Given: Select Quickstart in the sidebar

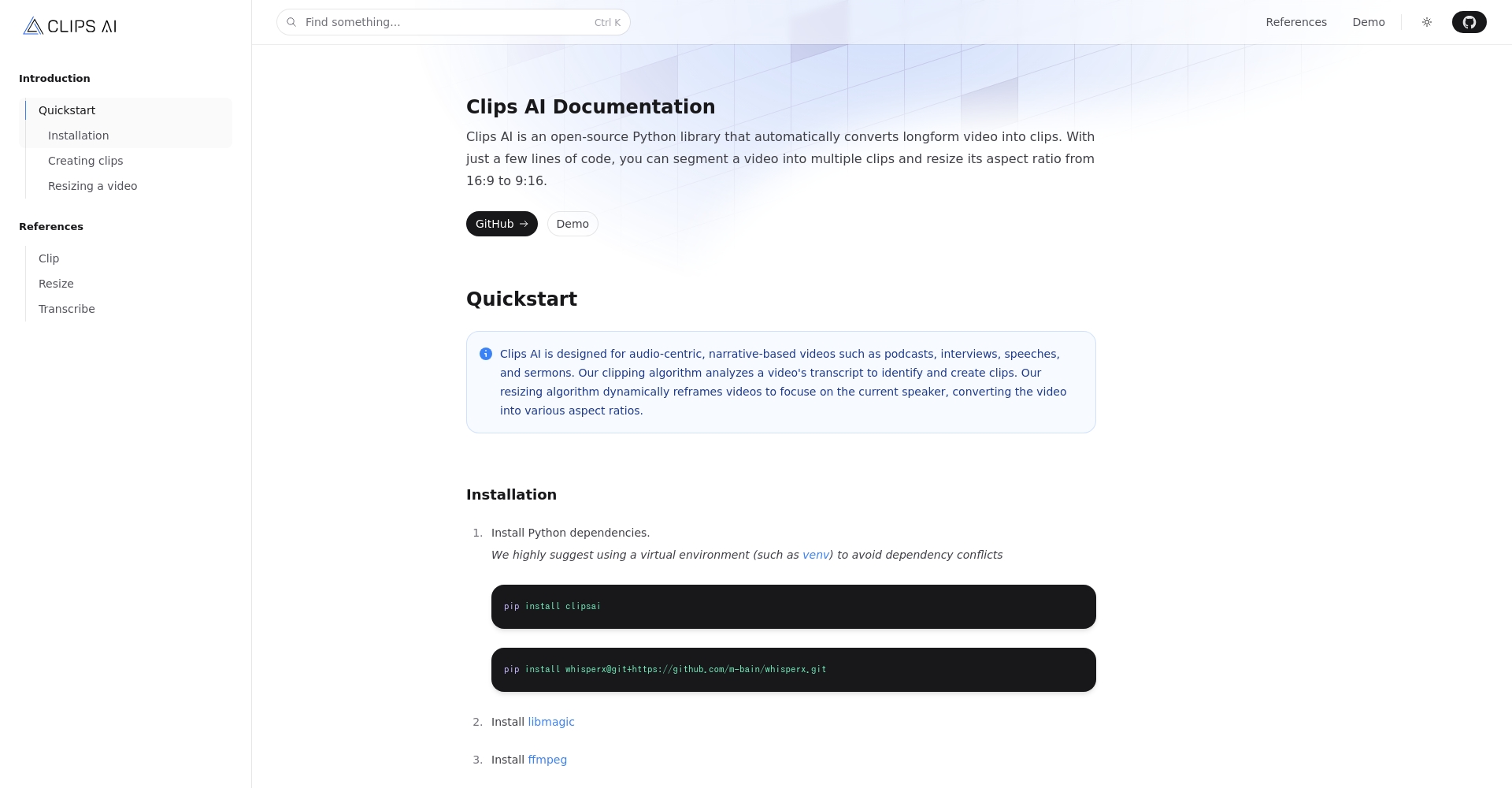Looking at the screenshot, I should tap(67, 110).
